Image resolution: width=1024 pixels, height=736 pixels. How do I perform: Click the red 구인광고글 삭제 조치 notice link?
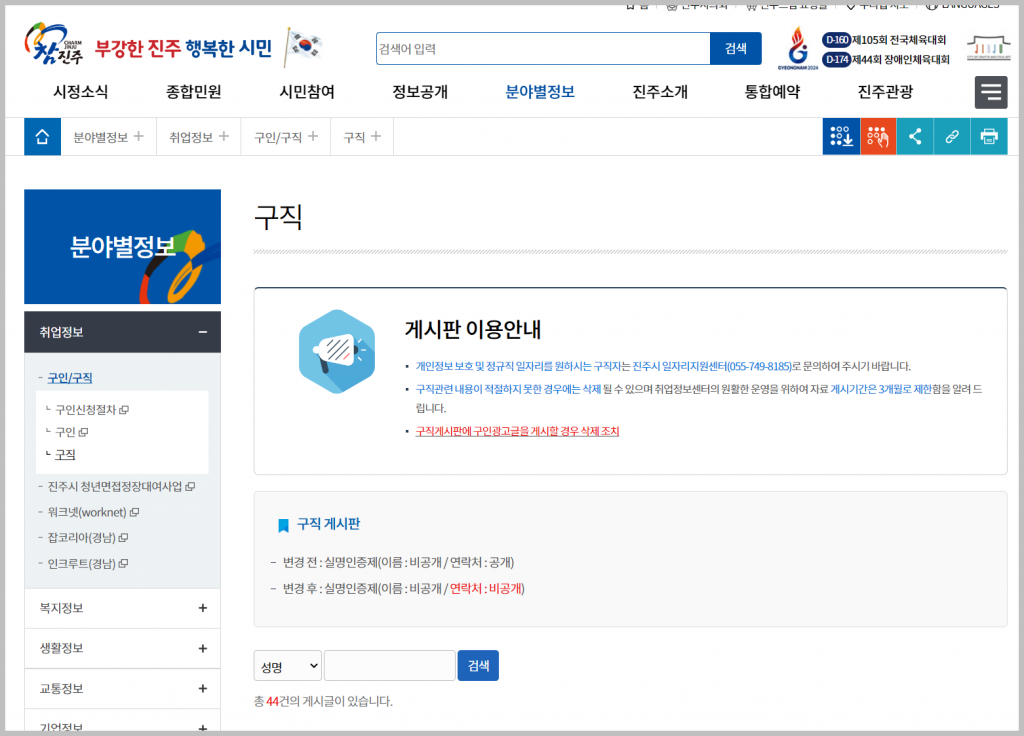click(x=517, y=432)
